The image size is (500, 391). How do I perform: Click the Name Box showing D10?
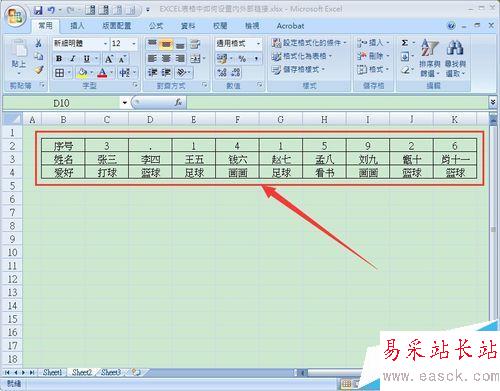(x=61, y=103)
